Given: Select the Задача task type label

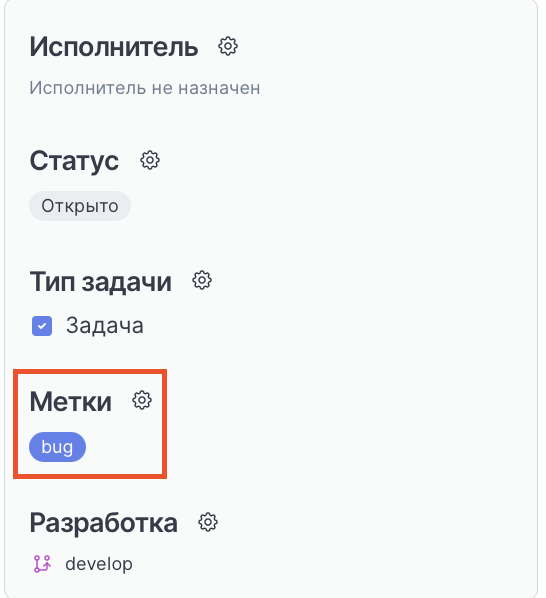Looking at the screenshot, I should (x=105, y=326).
